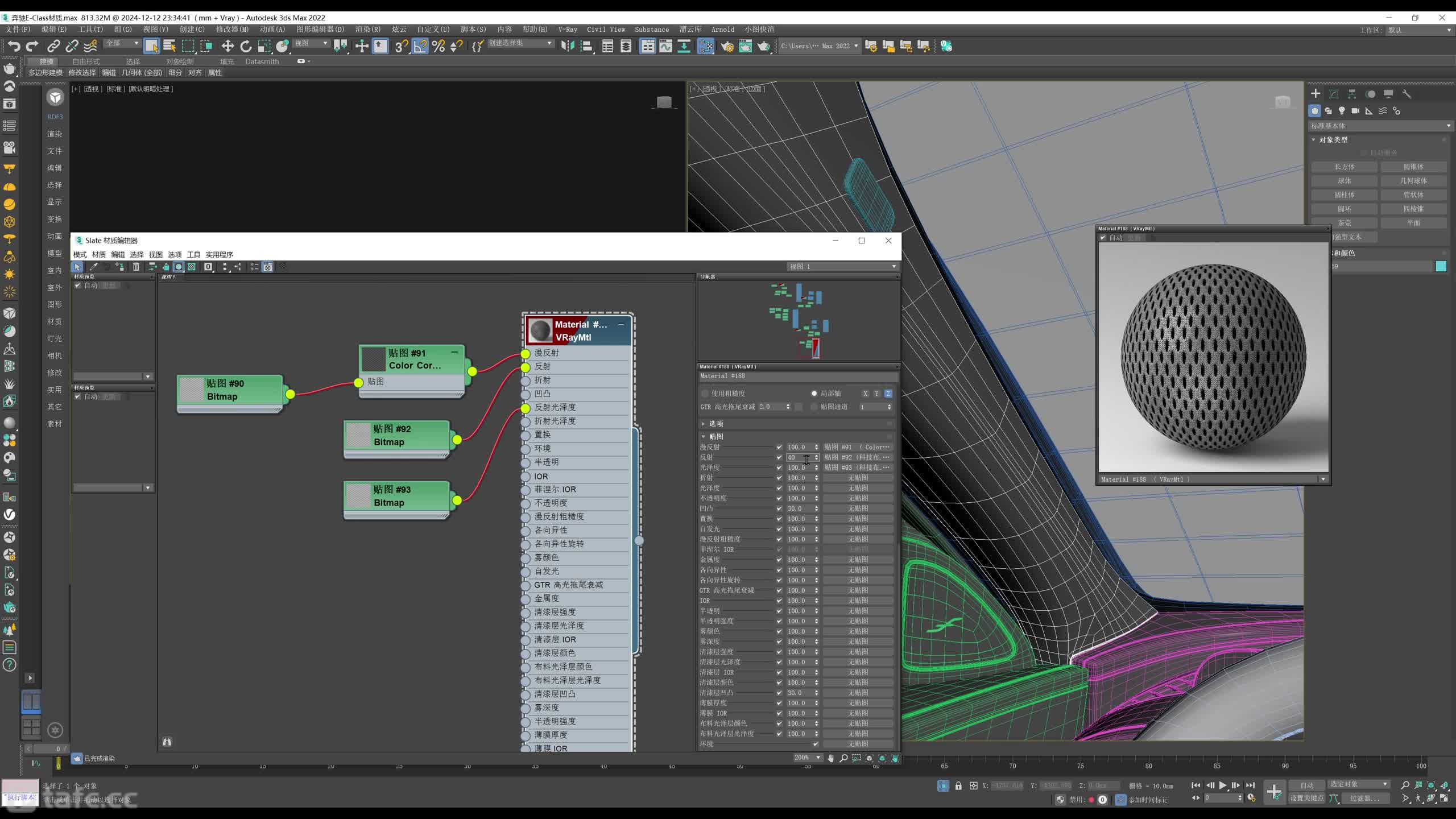Screen dimensions: 1456x819
Task: Toggle the 金属度 map enable checkbox
Action: pos(779,560)
